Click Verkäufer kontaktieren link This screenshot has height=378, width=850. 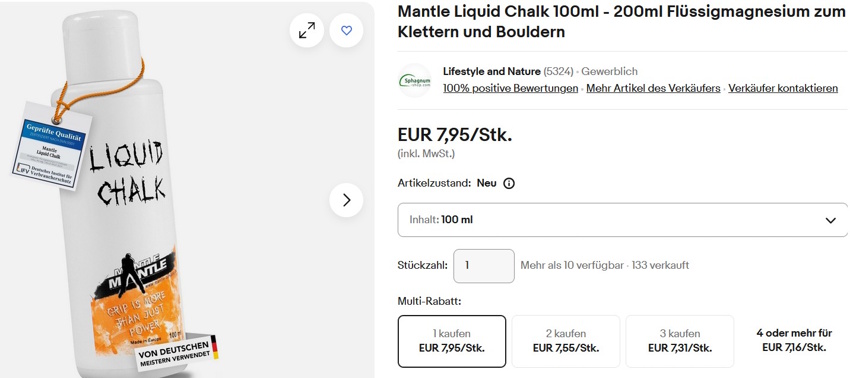coord(783,88)
